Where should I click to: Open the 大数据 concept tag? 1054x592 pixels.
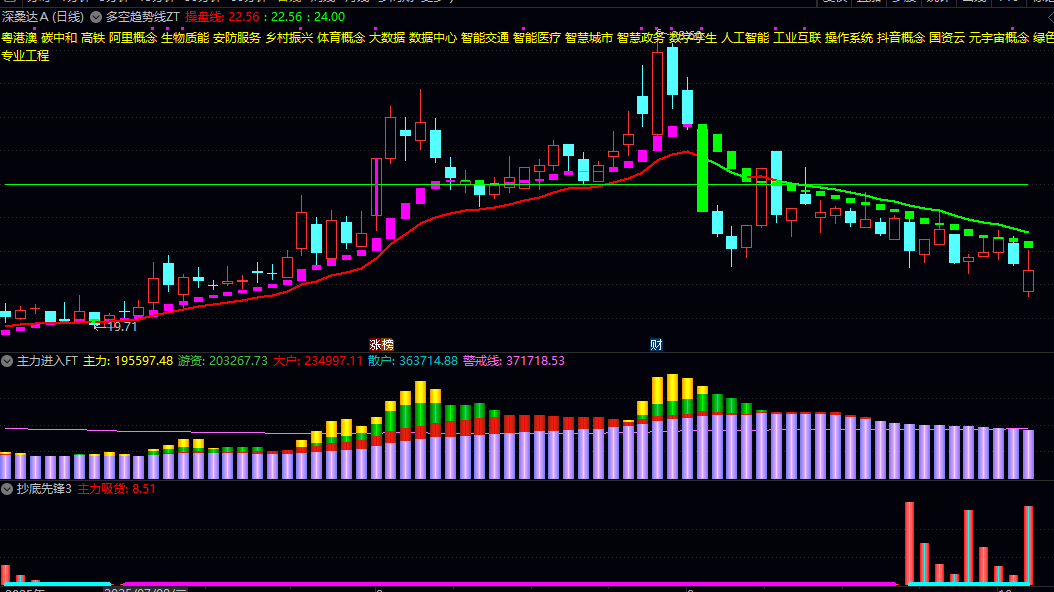click(387, 38)
